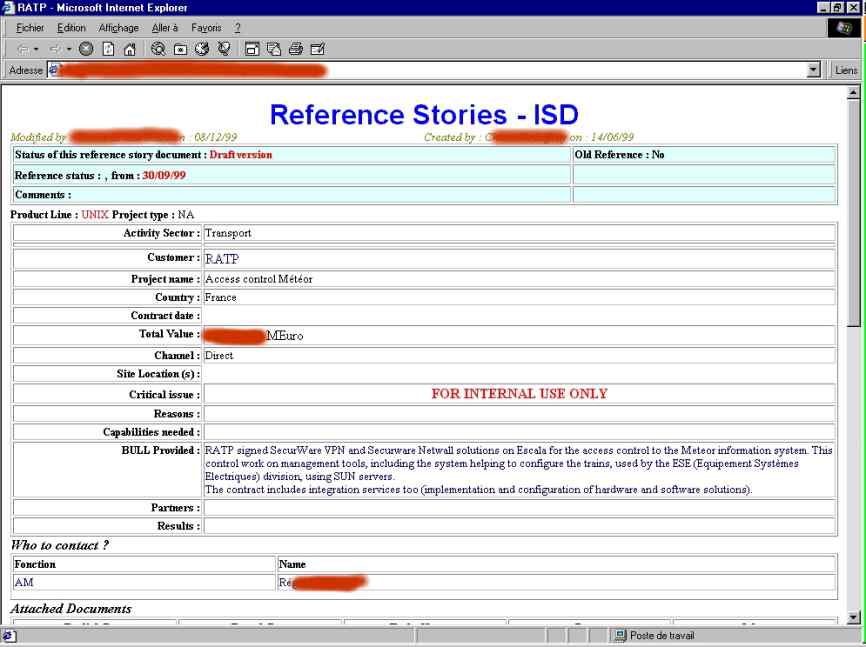
Task: Open the Affichage menu
Action: click(119, 28)
